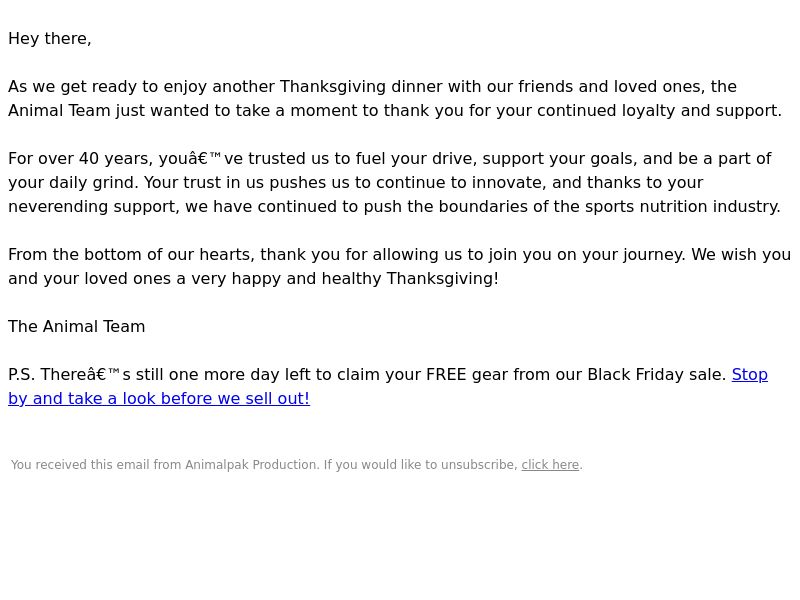This screenshot has width=800, height=600.
Task: Click the phrase 'continued loyalty and support'
Action: coord(658,111)
